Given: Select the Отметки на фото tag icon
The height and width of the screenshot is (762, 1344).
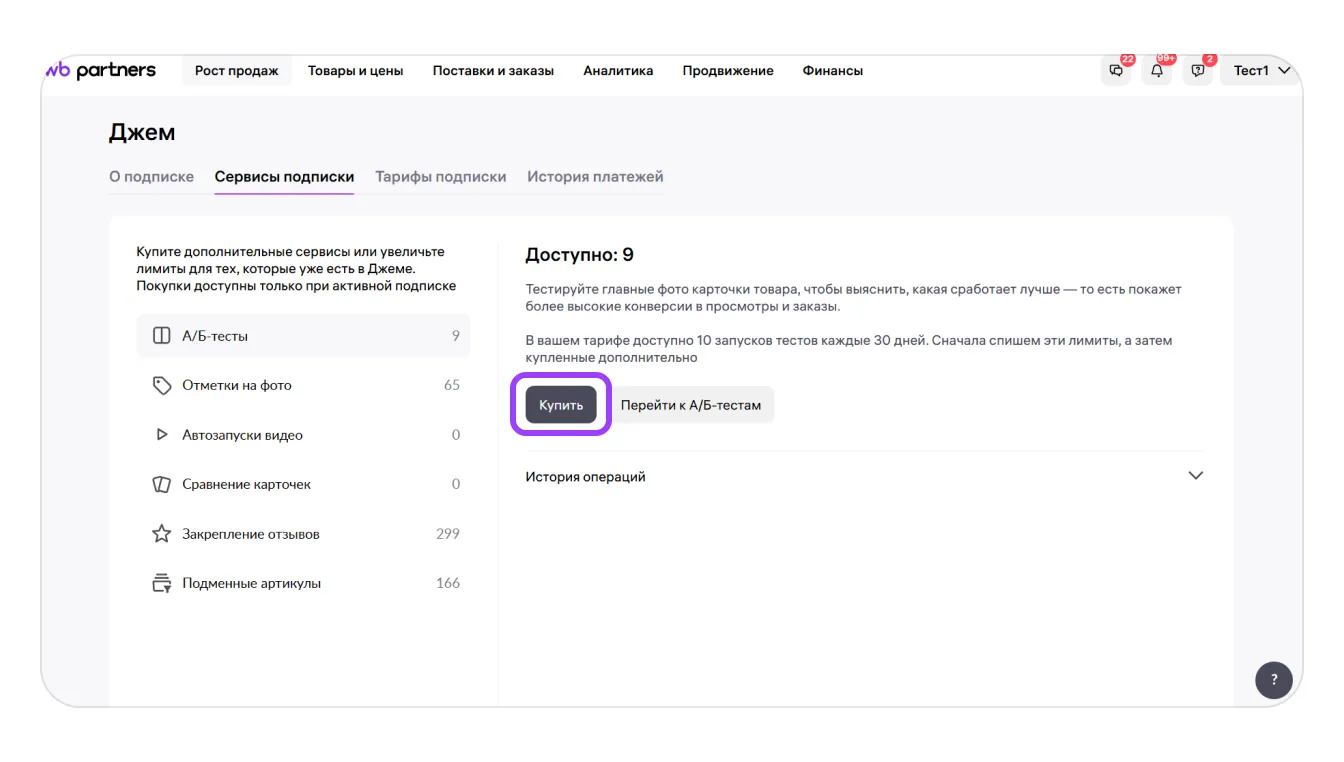Looking at the screenshot, I should point(161,385).
